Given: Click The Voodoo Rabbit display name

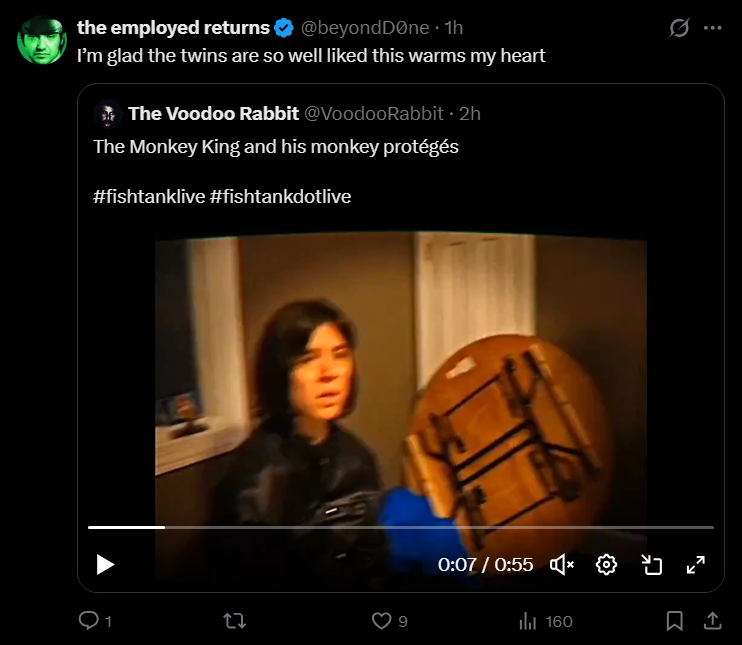Looking at the screenshot, I should 213,114.
